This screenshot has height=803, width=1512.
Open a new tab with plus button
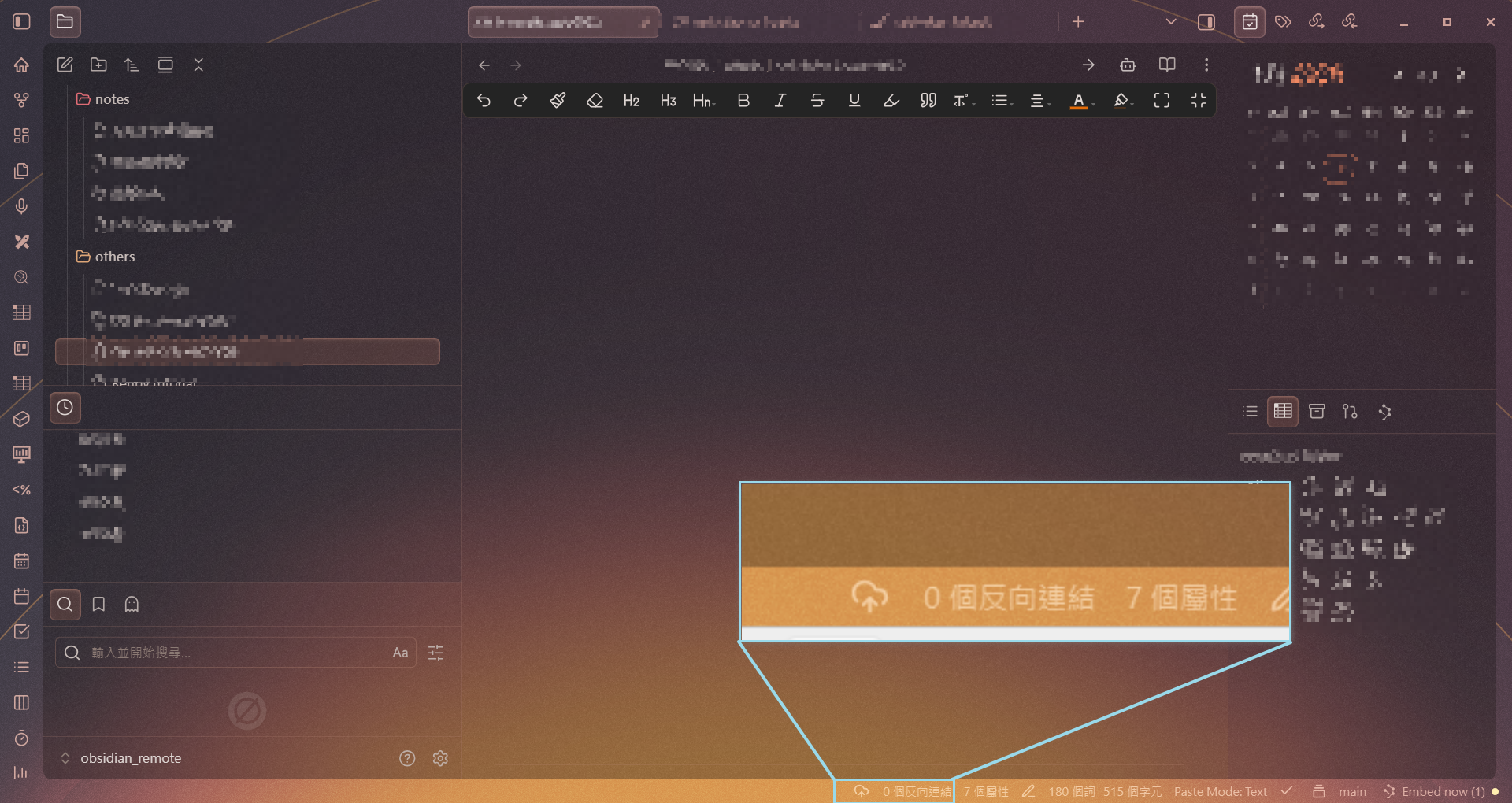pos(1078,21)
